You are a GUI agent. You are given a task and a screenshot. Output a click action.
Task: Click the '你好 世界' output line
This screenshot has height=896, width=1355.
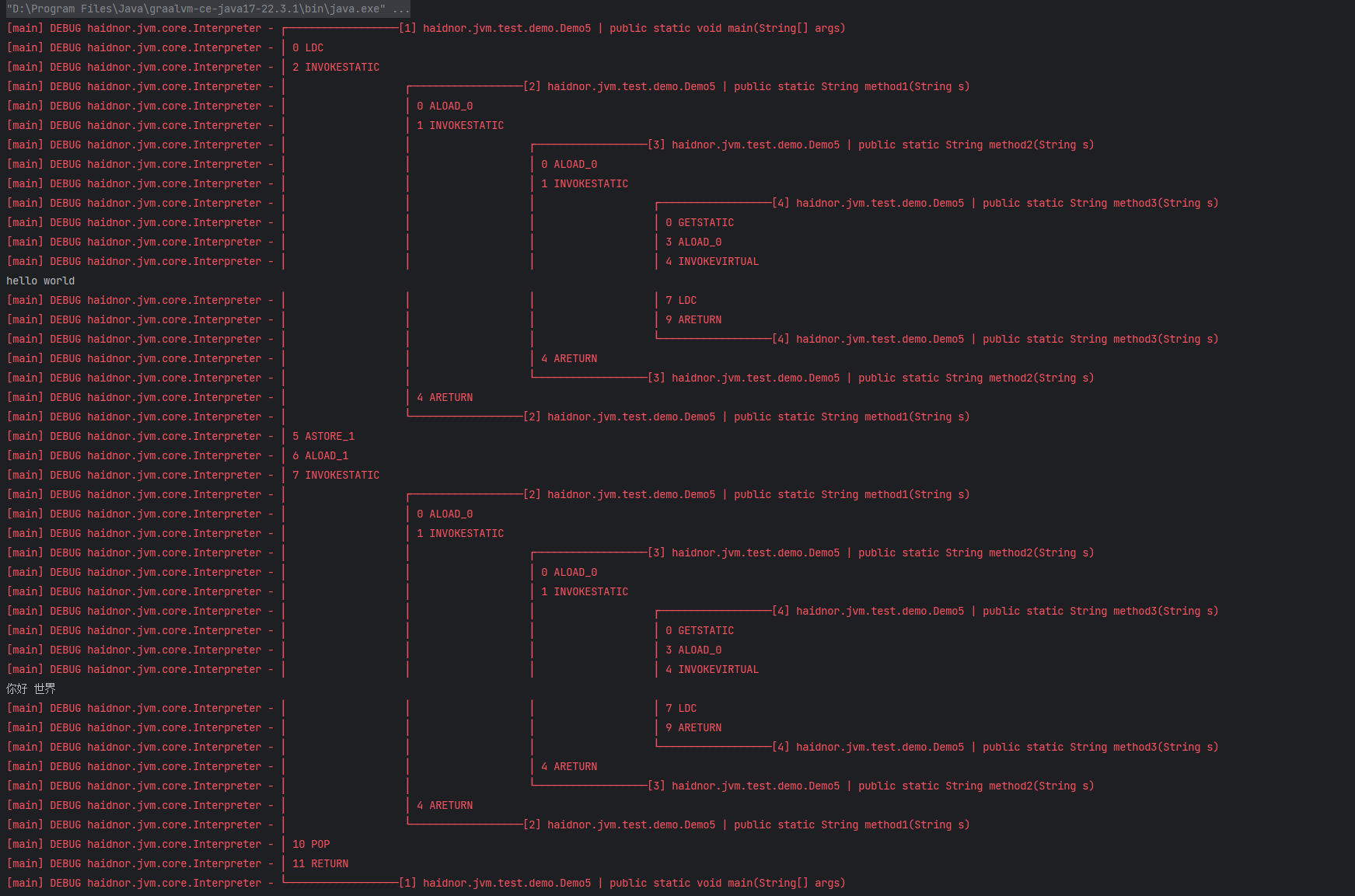tap(31, 689)
